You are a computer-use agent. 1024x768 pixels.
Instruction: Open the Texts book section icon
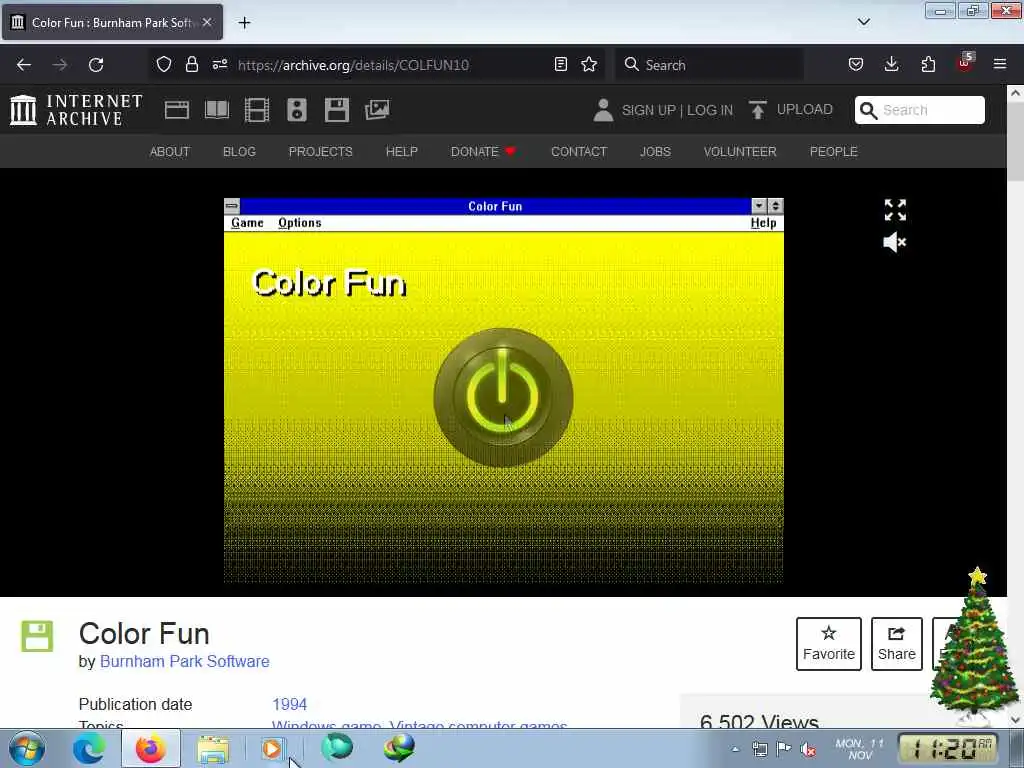click(217, 110)
